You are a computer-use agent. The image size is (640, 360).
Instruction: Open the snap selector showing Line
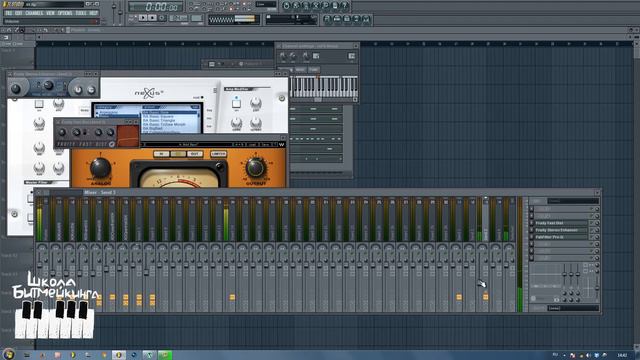266,4
